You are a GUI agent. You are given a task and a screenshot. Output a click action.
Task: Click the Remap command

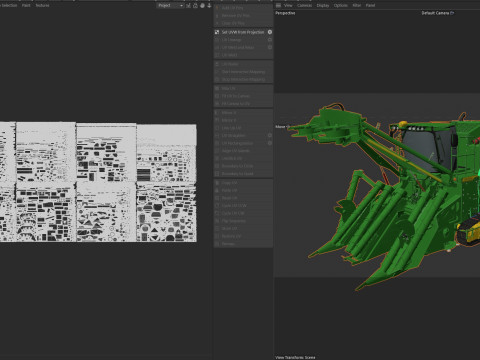243,244
